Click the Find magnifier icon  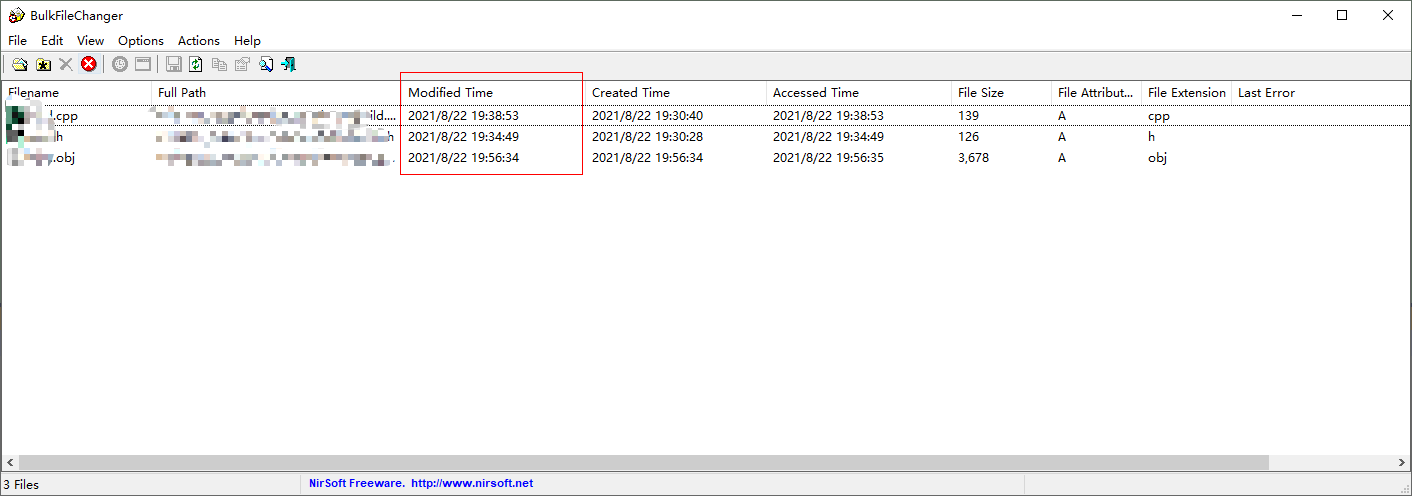click(266, 64)
